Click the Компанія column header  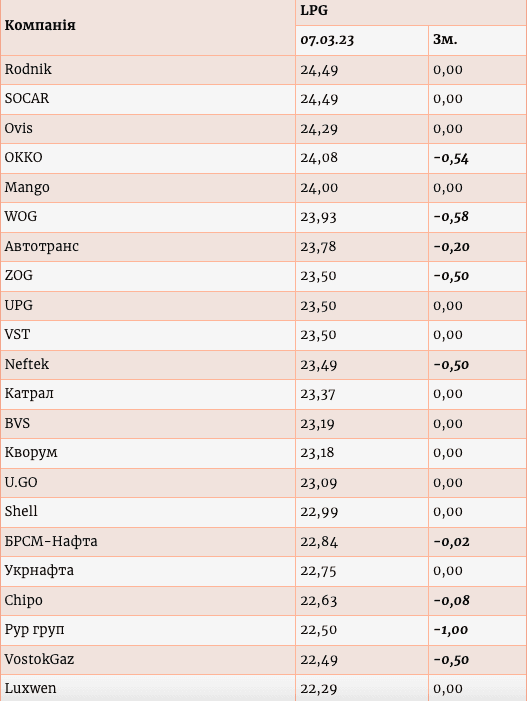point(40,25)
